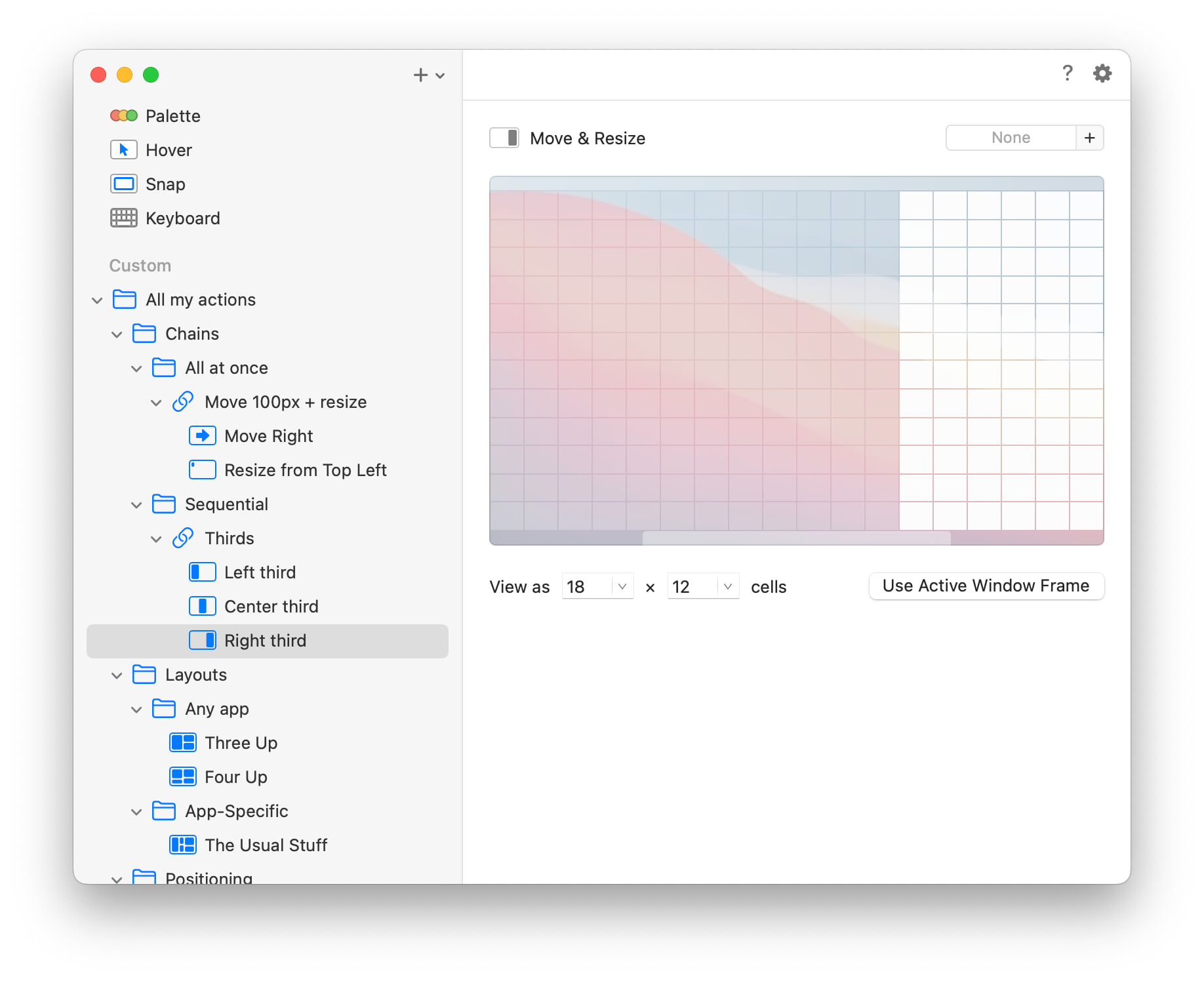Click the Move & Resize action type icon

[x=504, y=138]
